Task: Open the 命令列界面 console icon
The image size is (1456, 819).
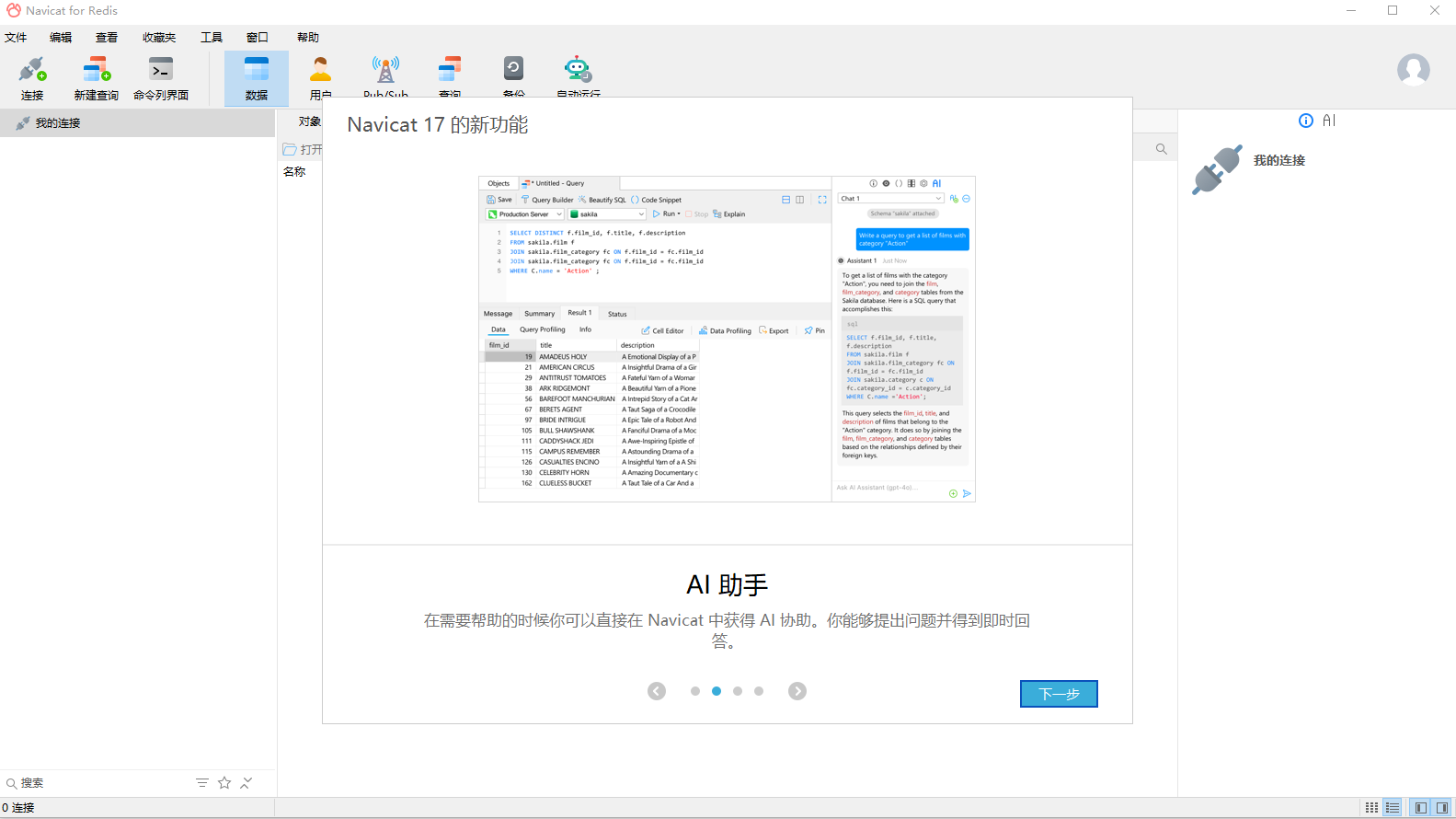Action: [161, 78]
